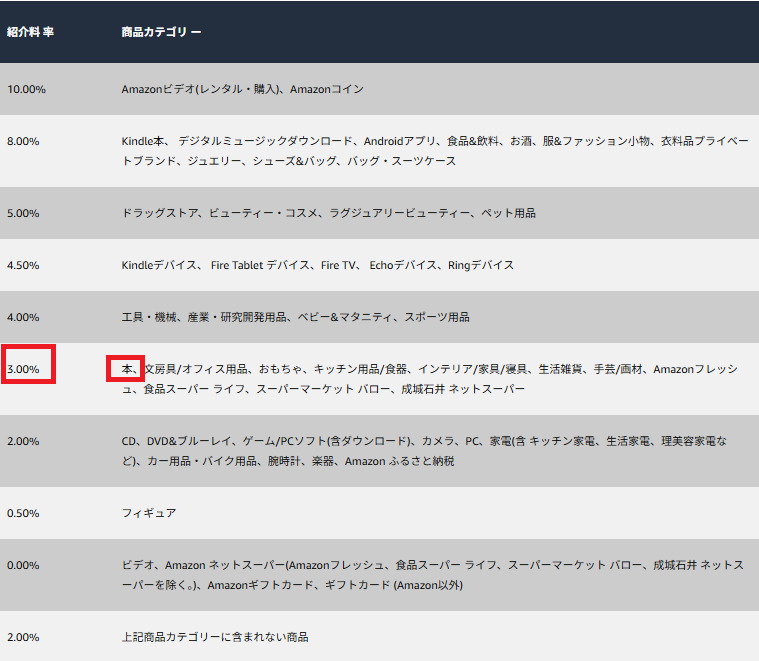Click the ドラッグストア category row text
759x661 pixels.
point(329,213)
